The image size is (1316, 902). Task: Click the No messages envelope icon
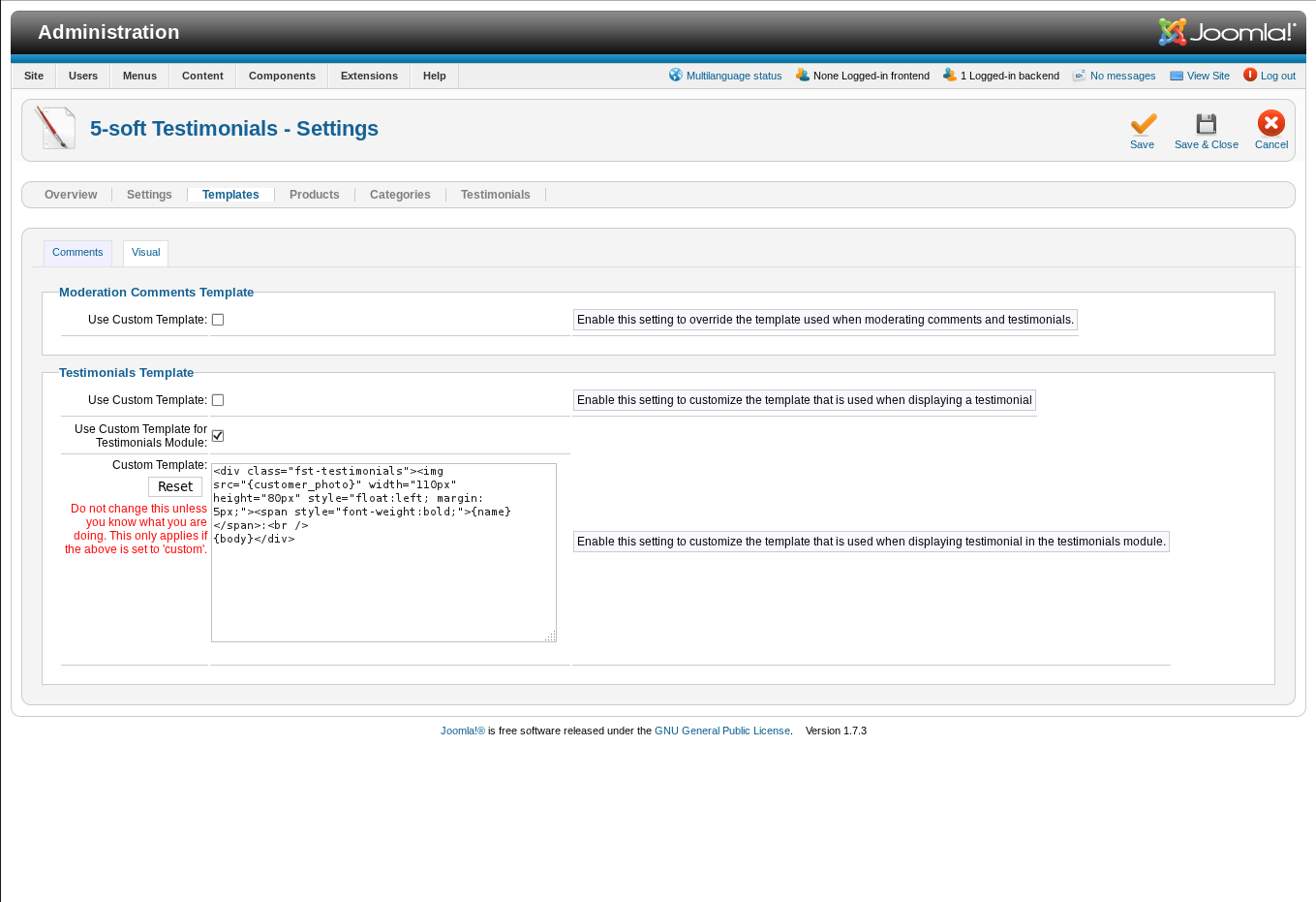tap(1080, 75)
